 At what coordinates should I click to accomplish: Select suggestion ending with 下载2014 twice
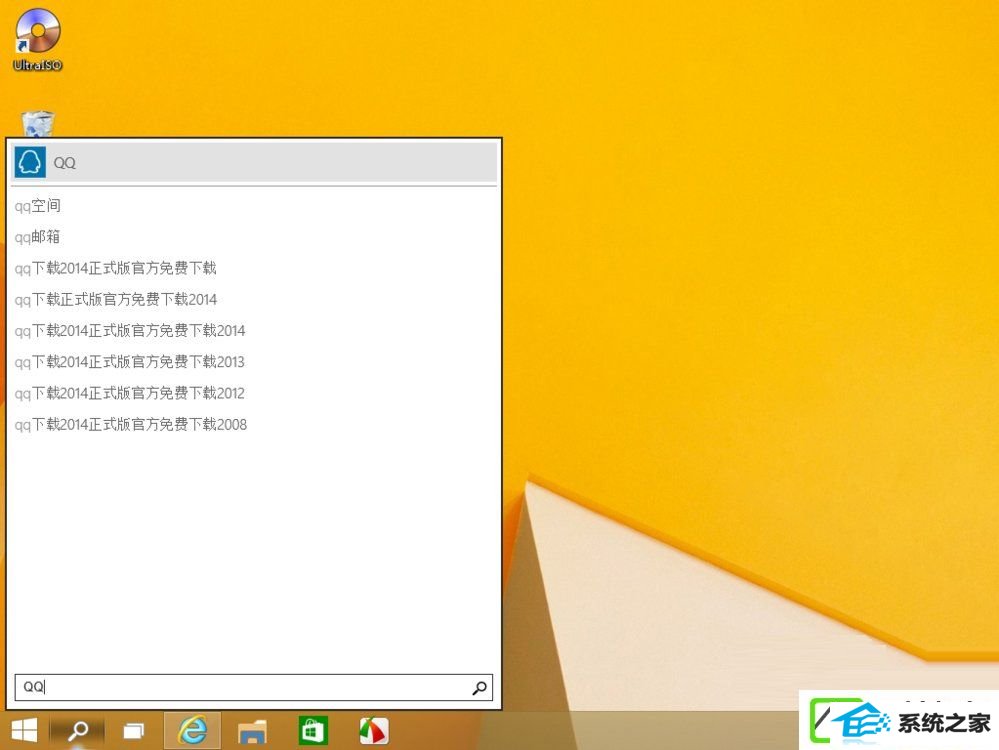(x=130, y=331)
